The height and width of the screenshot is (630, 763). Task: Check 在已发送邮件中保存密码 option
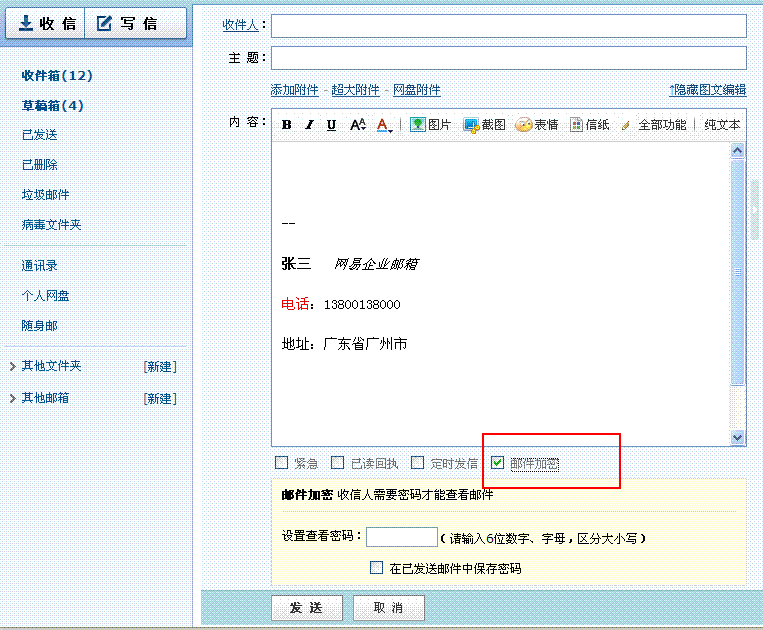pyautogui.click(x=377, y=568)
